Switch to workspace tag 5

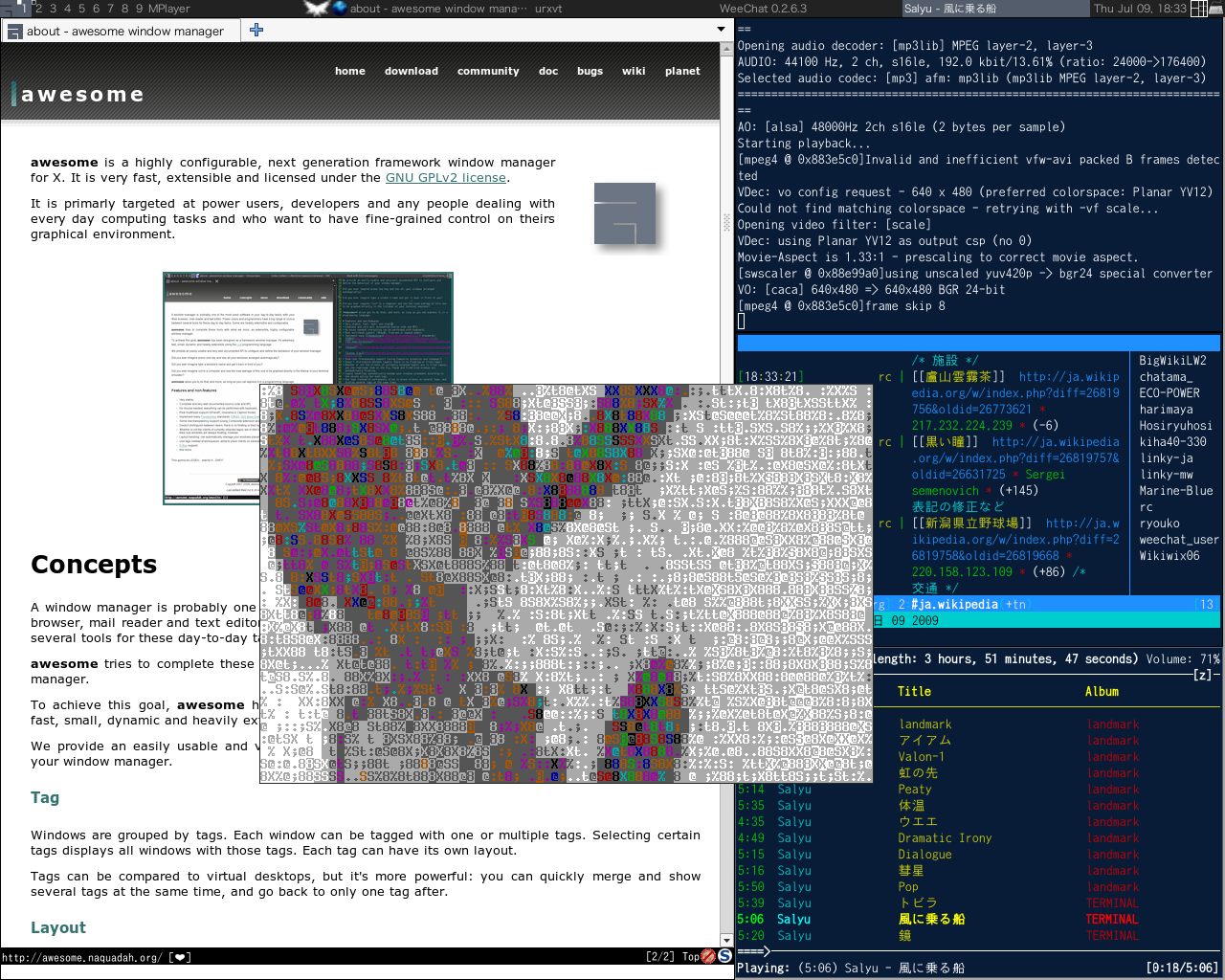point(81,9)
